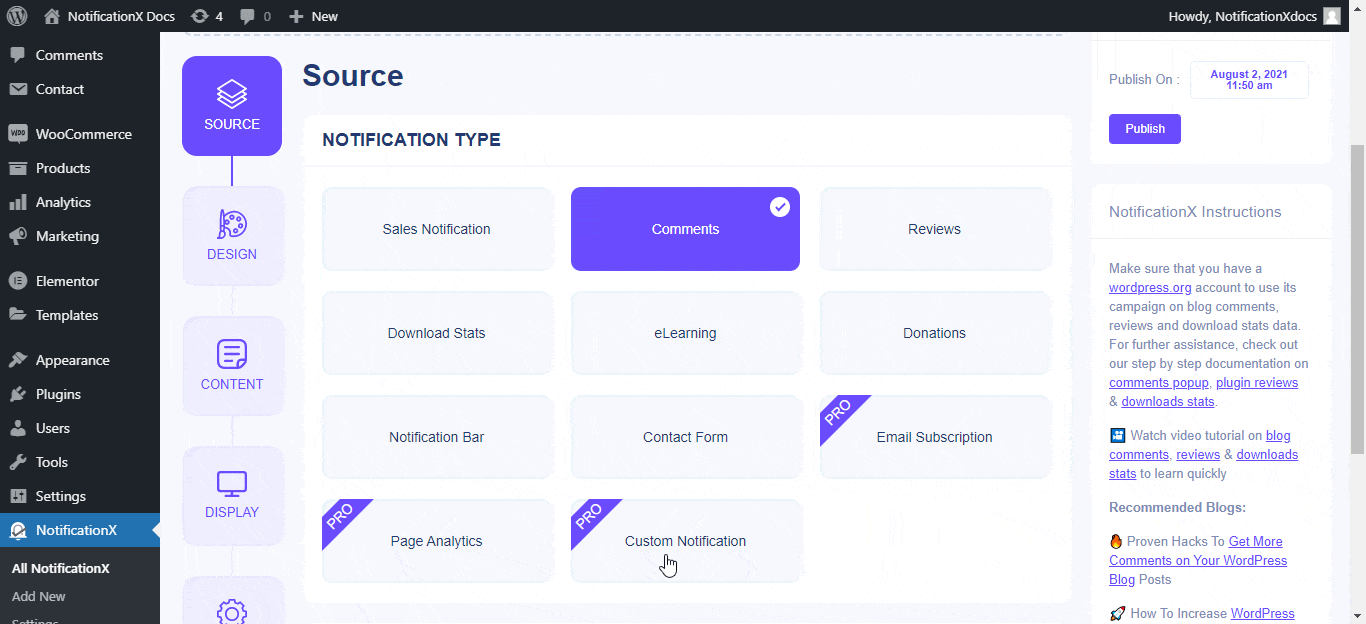
Task: Select eLearning notification type
Action: (x=685, y=333)
